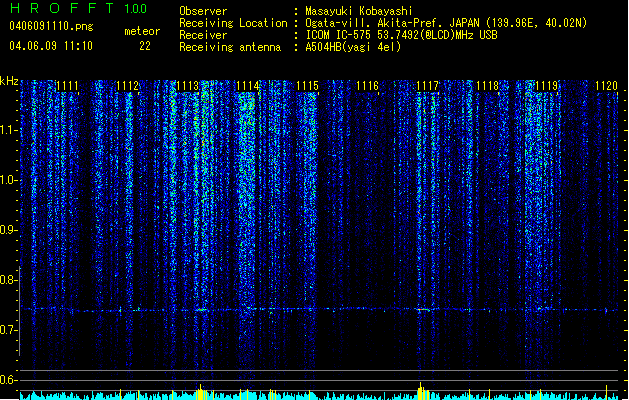The width and height of the screenshot is (629, 400).
Task: Click the 1116 time marker
Action: (367, 86)
